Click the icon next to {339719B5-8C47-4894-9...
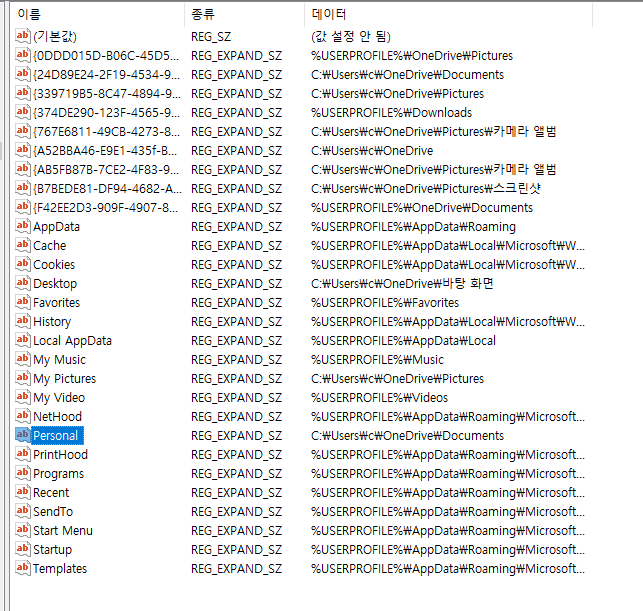This screenshot has width=643, height=611. 23,93
